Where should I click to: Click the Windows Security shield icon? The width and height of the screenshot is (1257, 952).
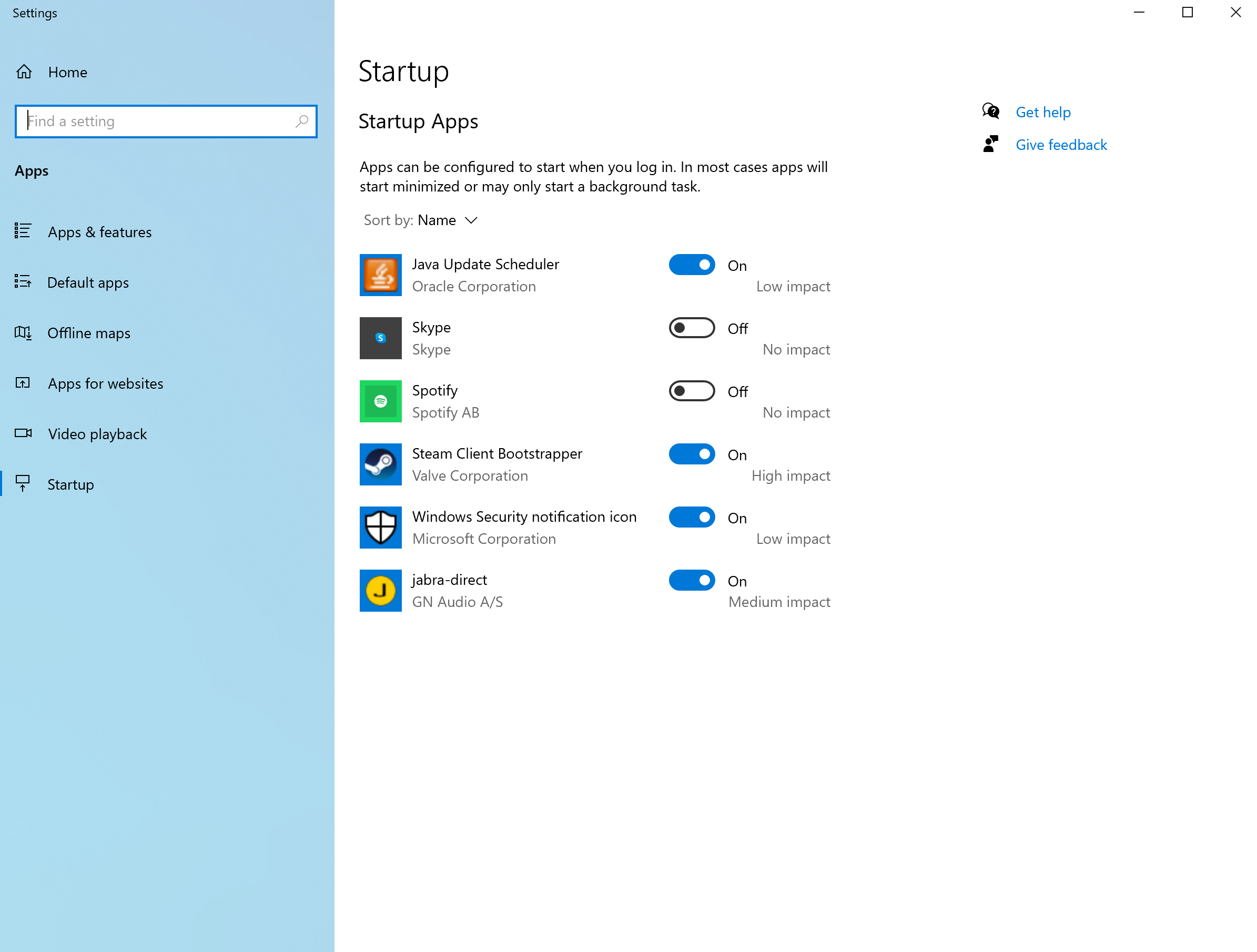(x=380, y=528)
